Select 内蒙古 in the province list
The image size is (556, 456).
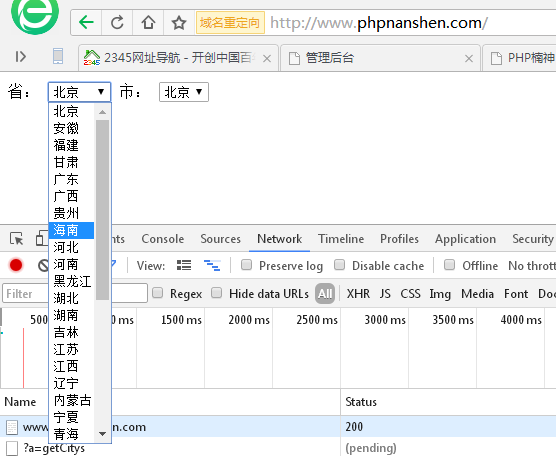72,401
